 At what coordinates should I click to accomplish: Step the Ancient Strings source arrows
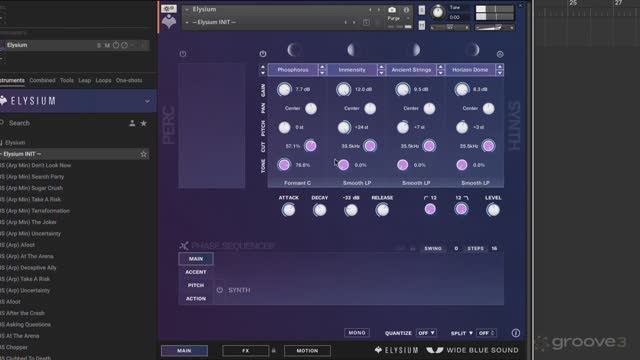pyautogui.click(x=440, y=70)
